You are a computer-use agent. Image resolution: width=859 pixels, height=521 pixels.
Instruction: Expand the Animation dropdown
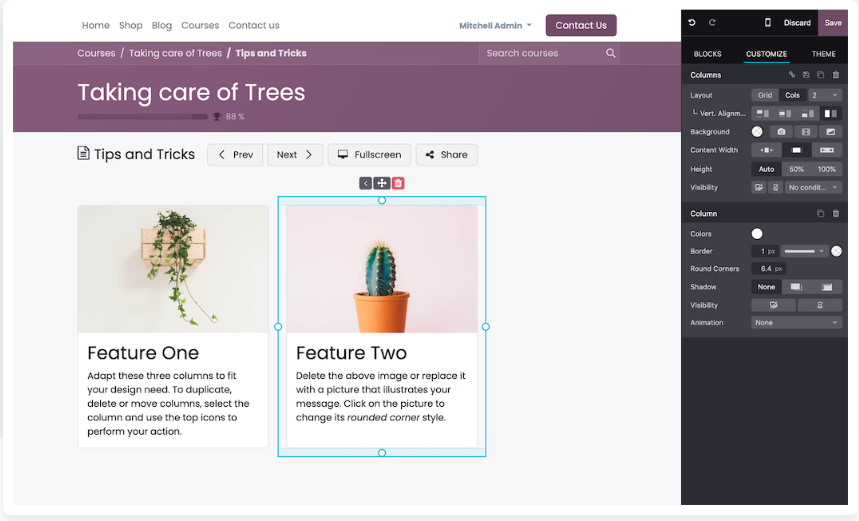tap(796, 323)
